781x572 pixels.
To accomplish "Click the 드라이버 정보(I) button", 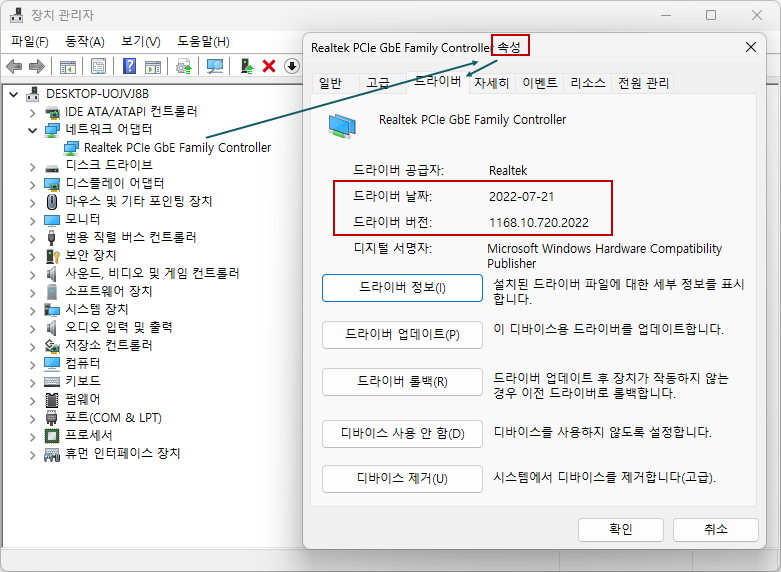I will point(402,288).
